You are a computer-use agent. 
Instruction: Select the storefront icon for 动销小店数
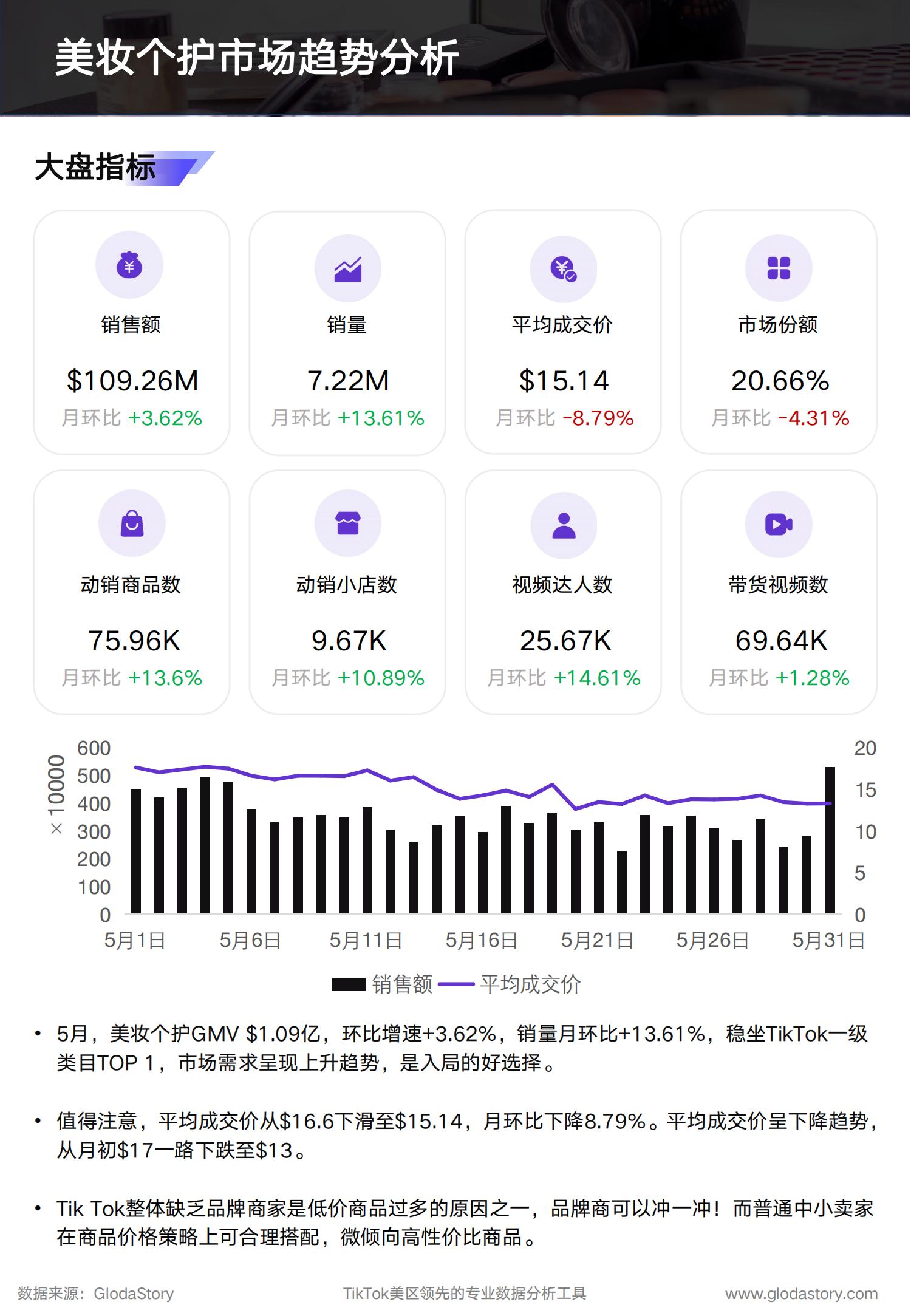348,523
